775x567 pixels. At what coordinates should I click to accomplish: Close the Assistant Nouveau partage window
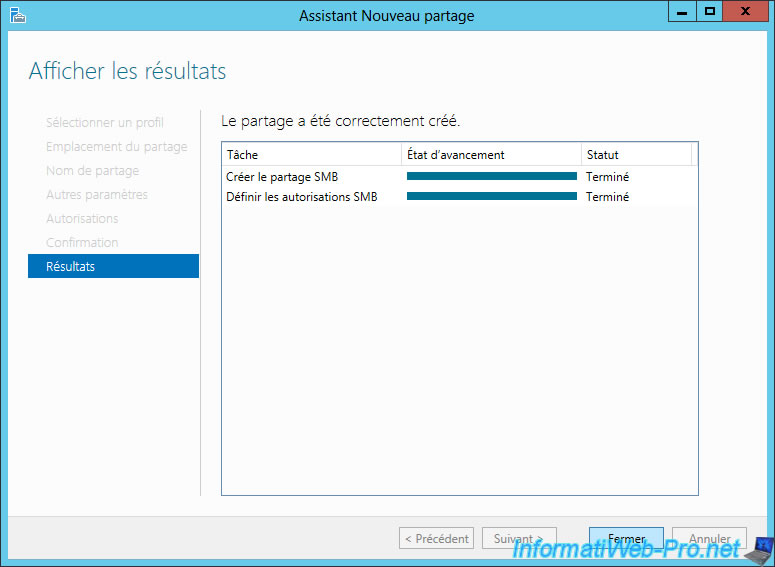point(745,11)
